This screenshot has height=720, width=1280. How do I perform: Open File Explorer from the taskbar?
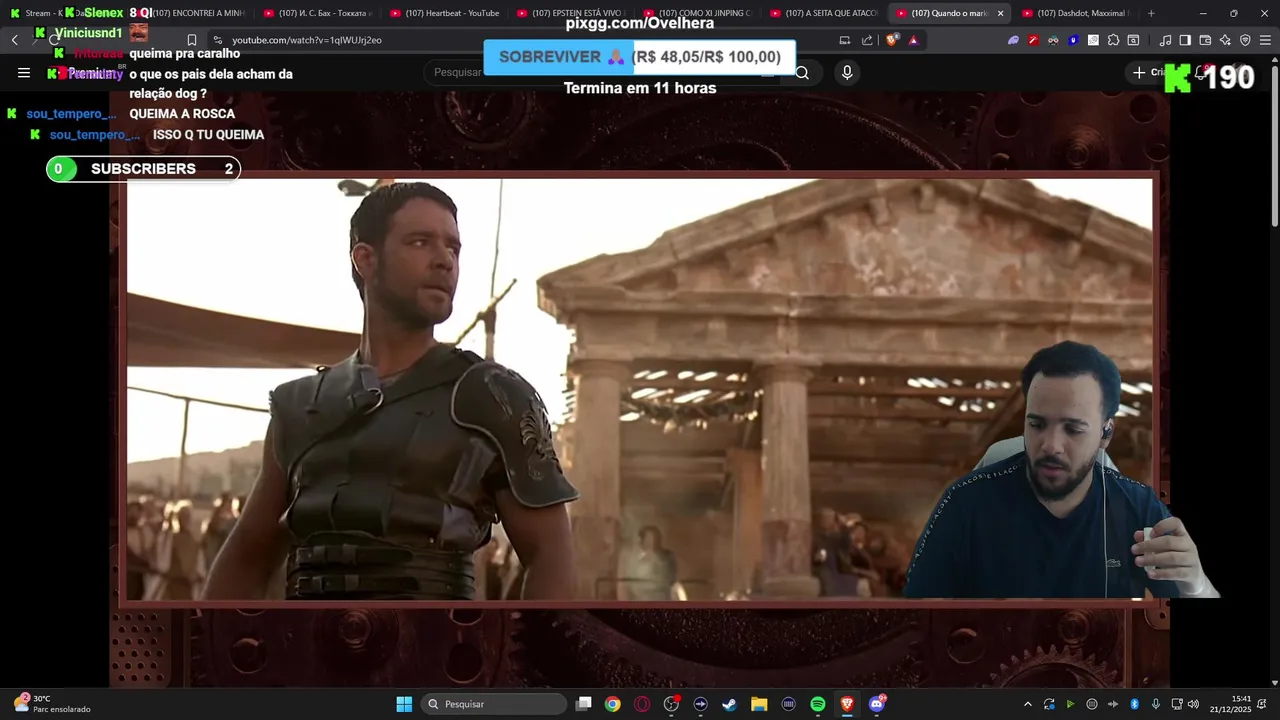[x=759, y=704]
